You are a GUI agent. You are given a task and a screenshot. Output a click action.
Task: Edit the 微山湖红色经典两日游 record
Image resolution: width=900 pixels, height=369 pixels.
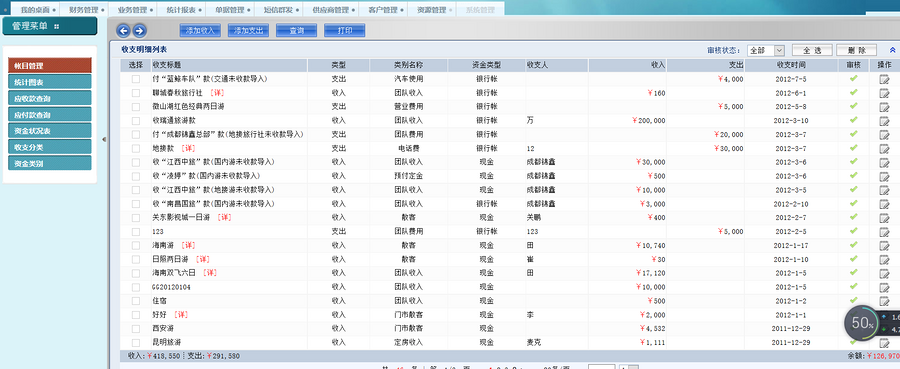(884, 107)
